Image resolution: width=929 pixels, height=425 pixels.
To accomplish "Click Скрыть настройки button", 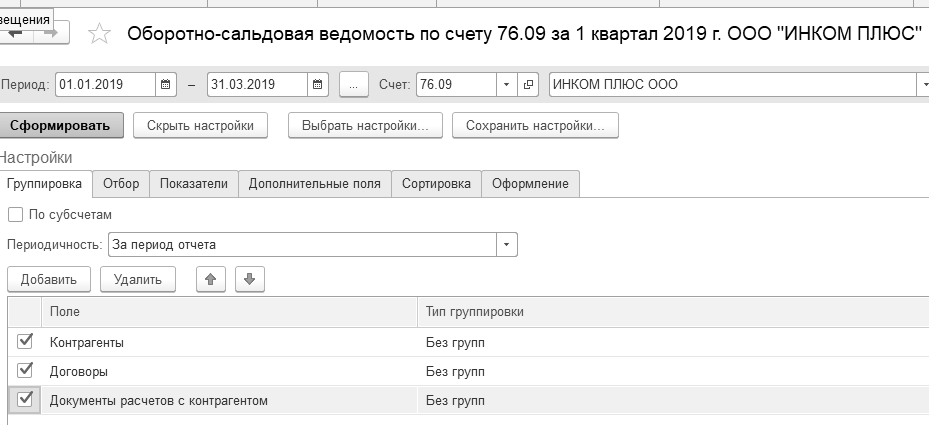I will [200, 126].
